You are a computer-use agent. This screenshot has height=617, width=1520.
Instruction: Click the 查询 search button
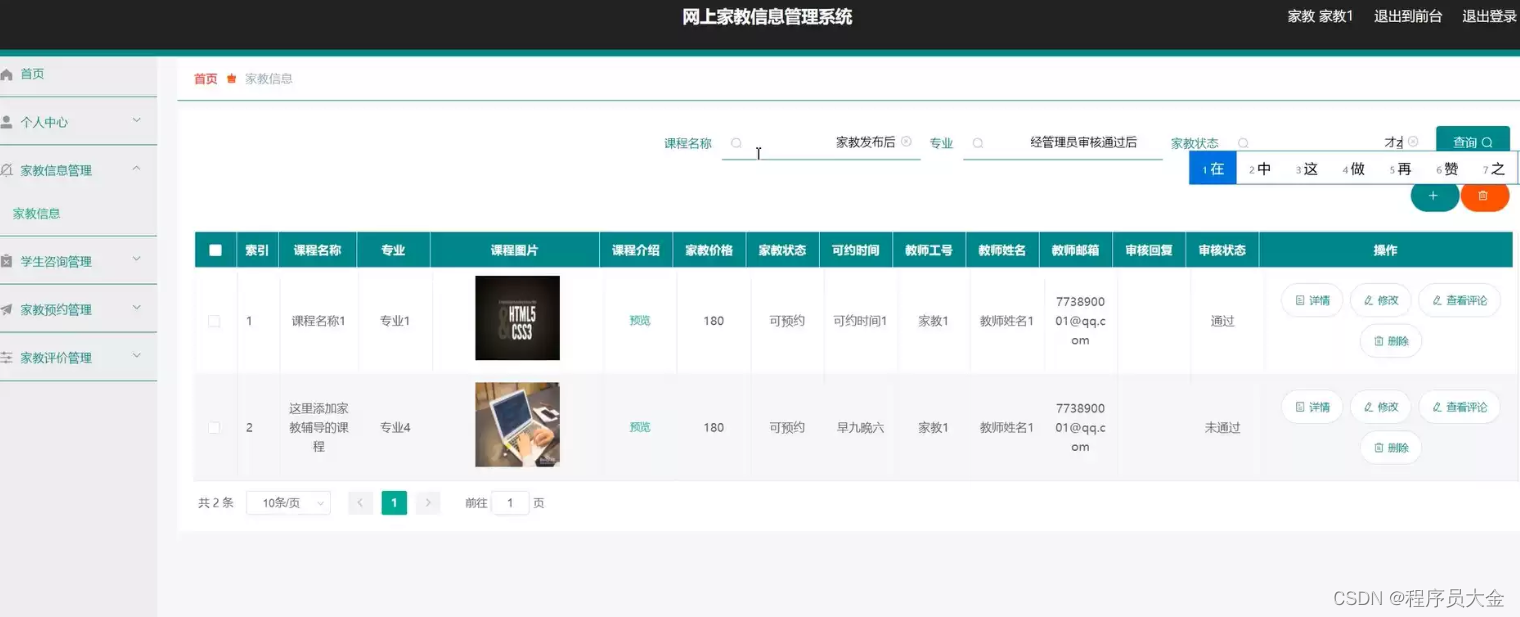[x=1471, y=141]
